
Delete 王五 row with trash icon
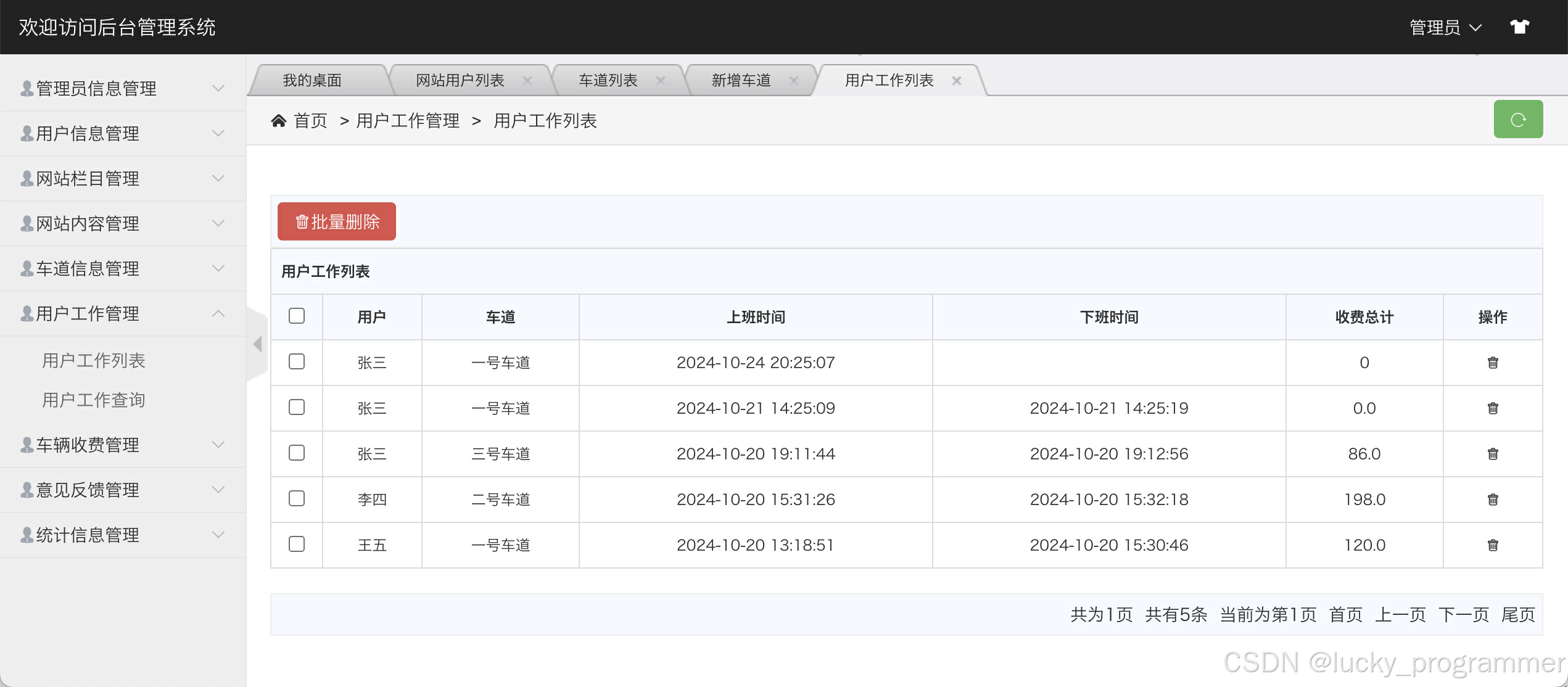click(x=1492, y=545)
